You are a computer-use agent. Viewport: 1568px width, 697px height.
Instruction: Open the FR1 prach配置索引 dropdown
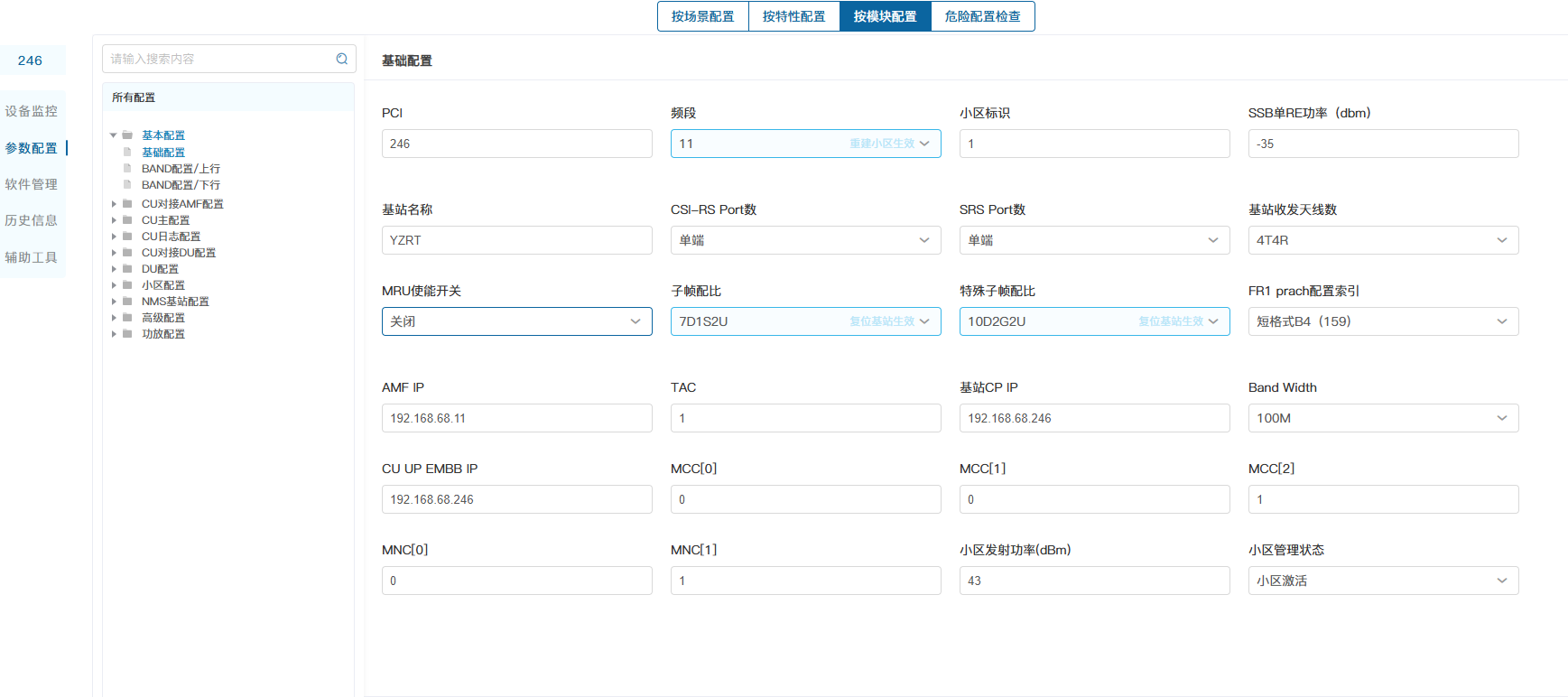(x=1383, y=321)
